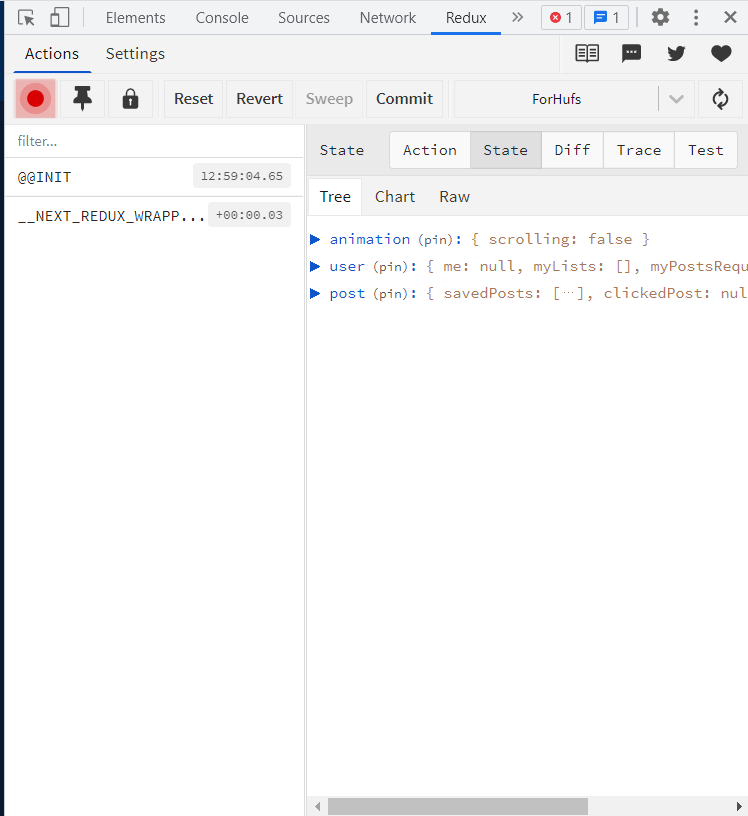The width and height of the screenshot is (748, 816).
Task: Click the user key label
Action: [x=347, y=266]
